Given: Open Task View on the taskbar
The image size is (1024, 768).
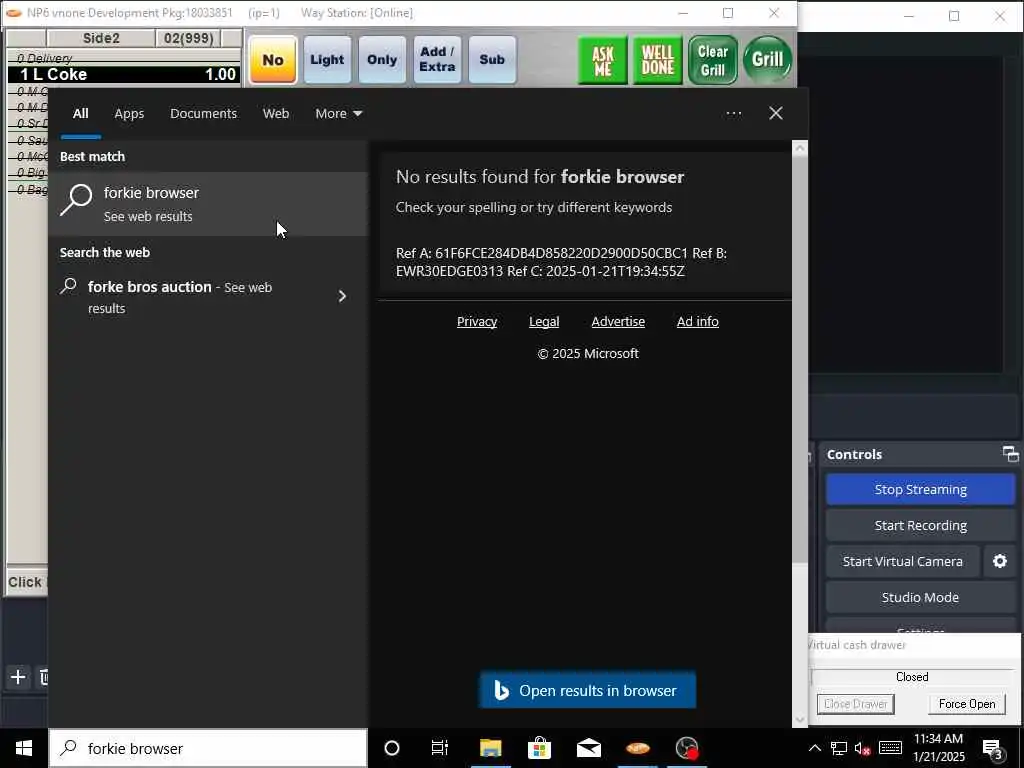Looking at the screenshot, I should pos(440,748).
